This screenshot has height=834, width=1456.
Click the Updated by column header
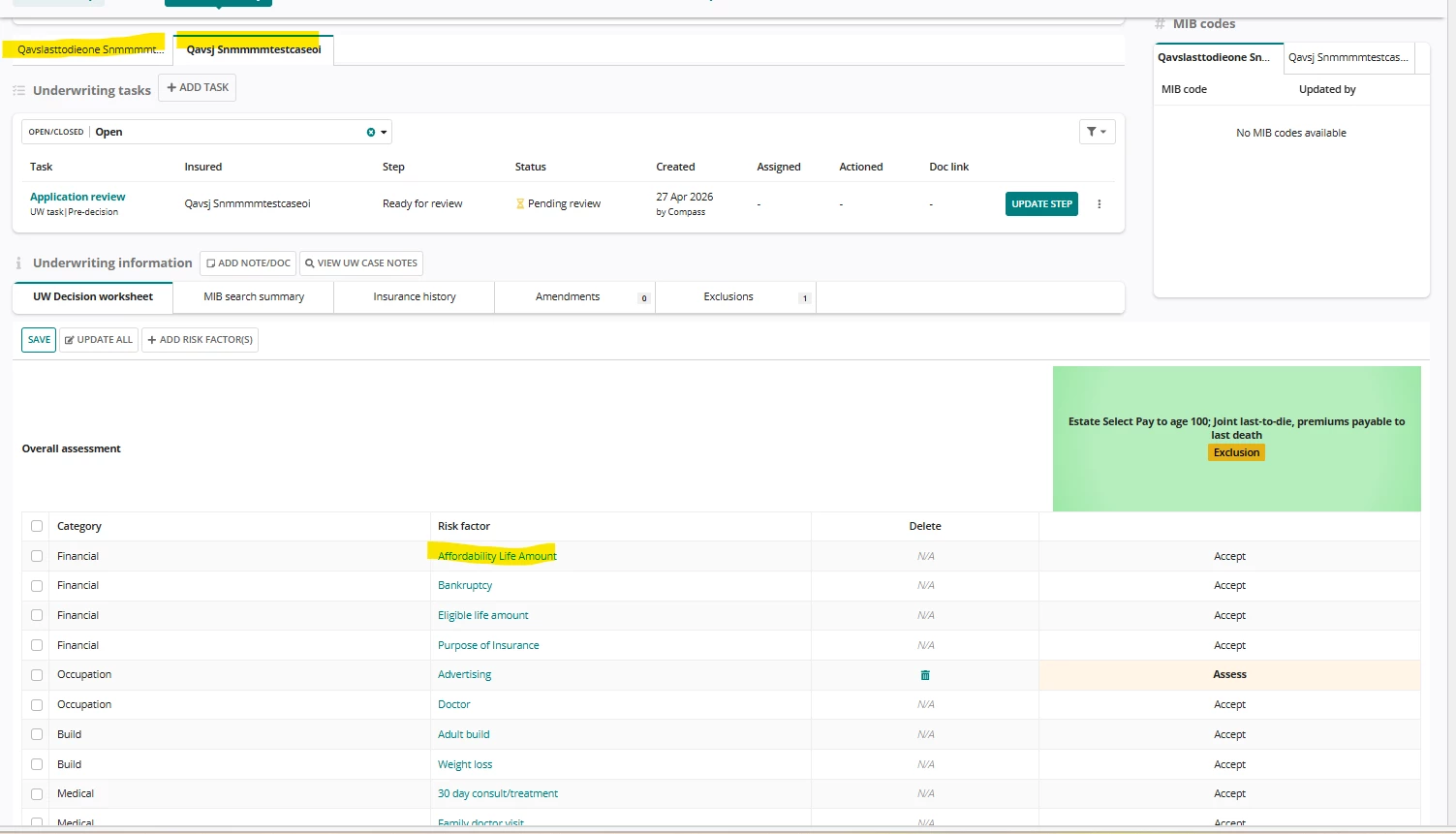coord(1327,89)
